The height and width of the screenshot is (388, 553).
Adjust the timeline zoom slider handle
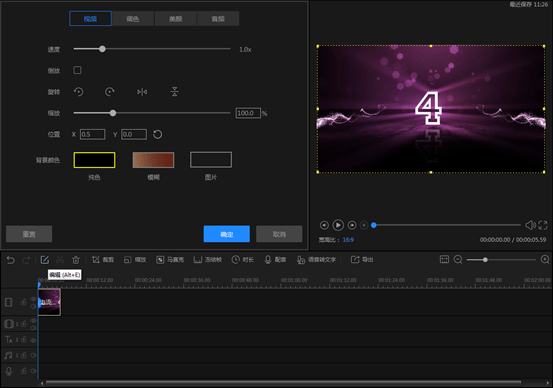(485, 260)
